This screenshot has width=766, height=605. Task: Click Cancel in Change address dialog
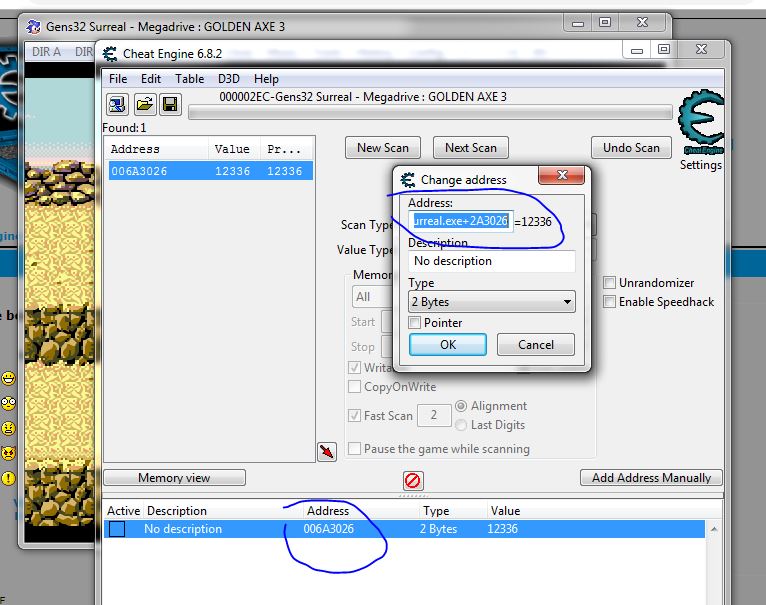[535, 345]
